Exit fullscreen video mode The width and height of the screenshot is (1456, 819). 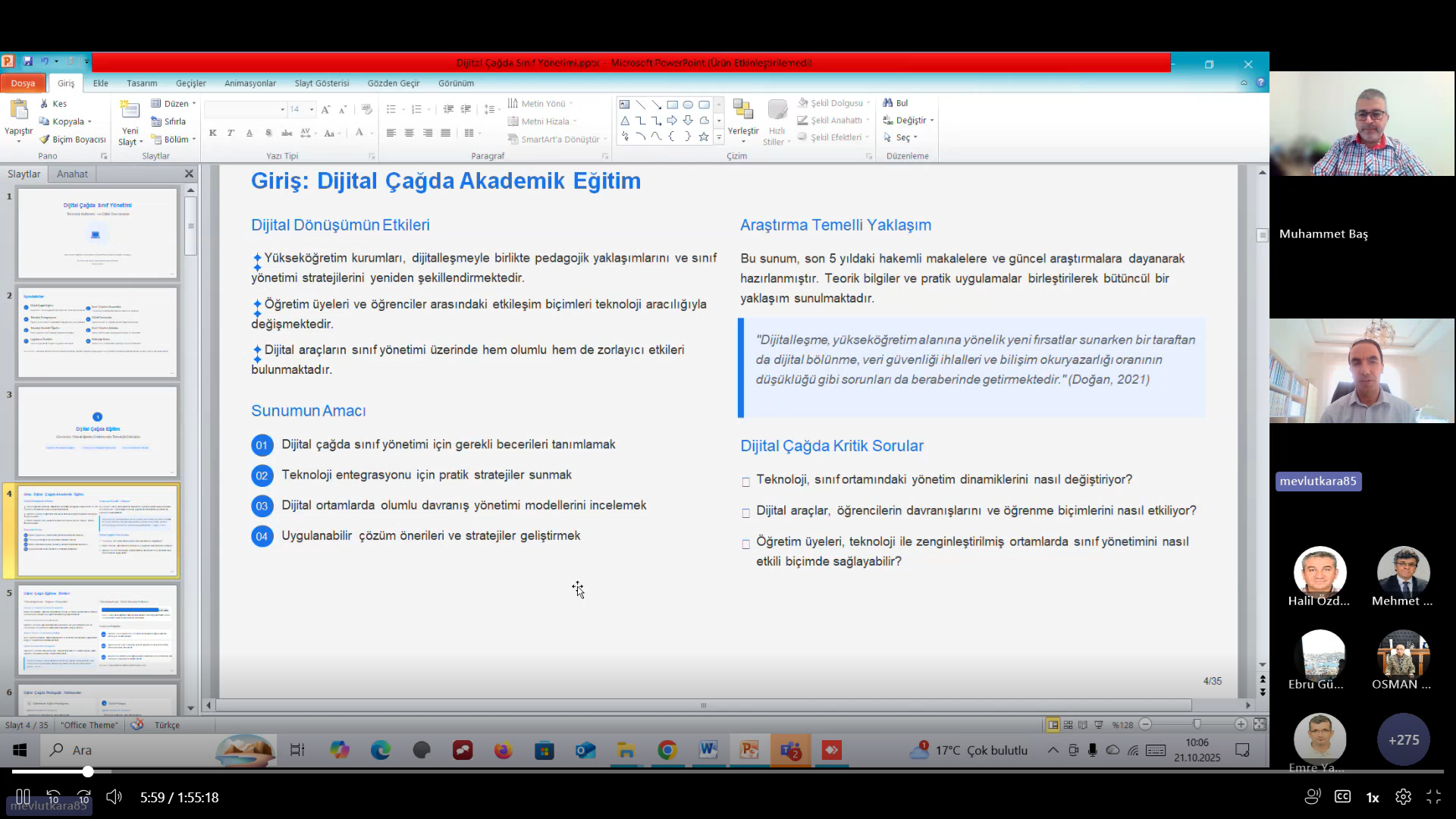click(1433, 797)
